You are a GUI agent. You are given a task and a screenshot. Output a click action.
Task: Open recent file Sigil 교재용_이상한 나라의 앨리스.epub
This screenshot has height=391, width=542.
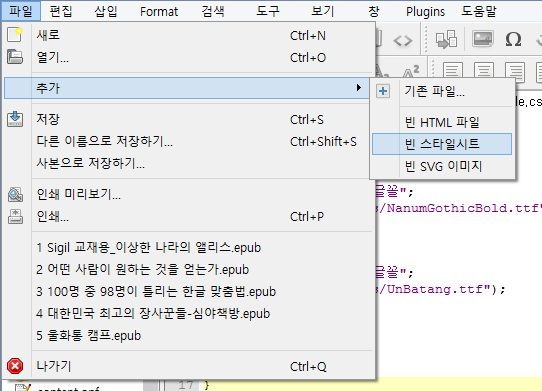(189, 248)
